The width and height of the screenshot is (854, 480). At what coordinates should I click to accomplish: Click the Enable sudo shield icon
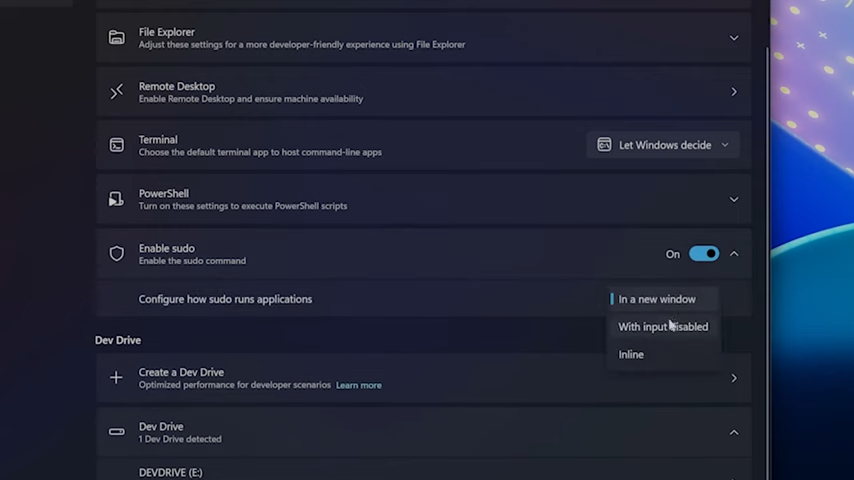tap(117, 254)
